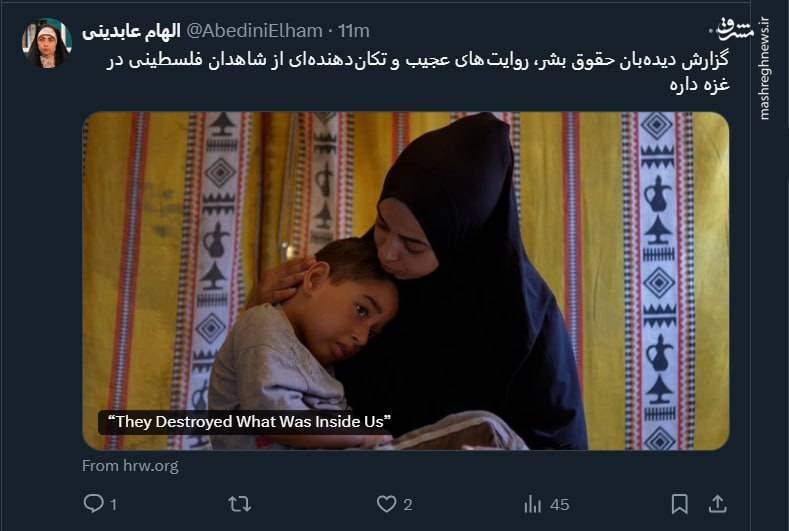Click the like count number 2
789x531 pixels.
[408, 504]
